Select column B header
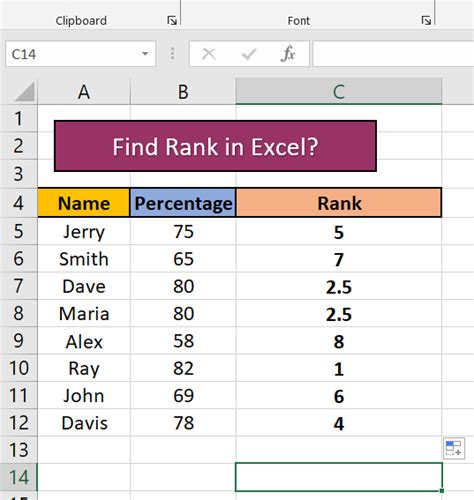Viewport: 474px width, 500px height. 183,92
